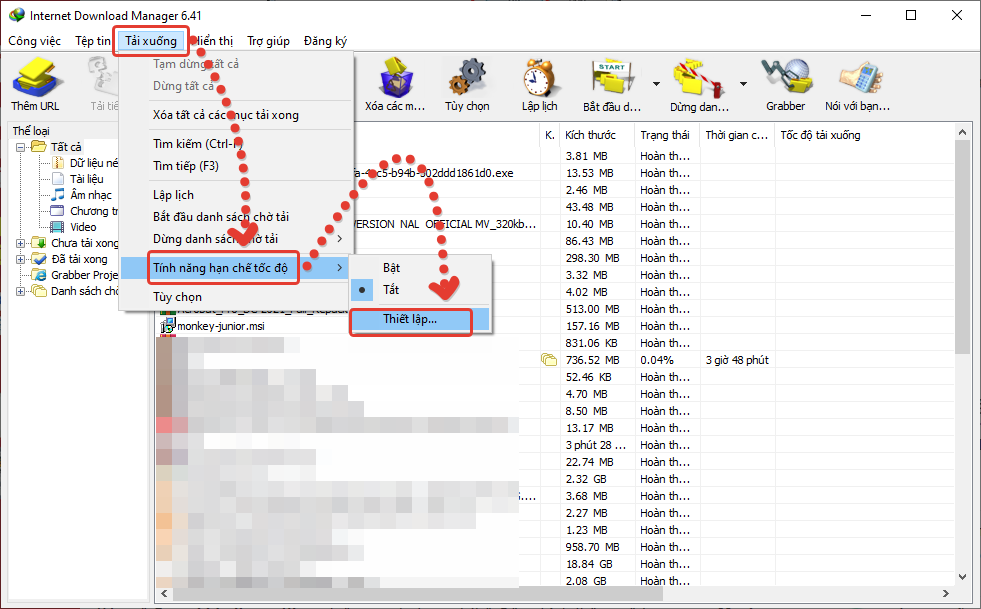Click the 831.06 KB size cell

pos(591,343)
